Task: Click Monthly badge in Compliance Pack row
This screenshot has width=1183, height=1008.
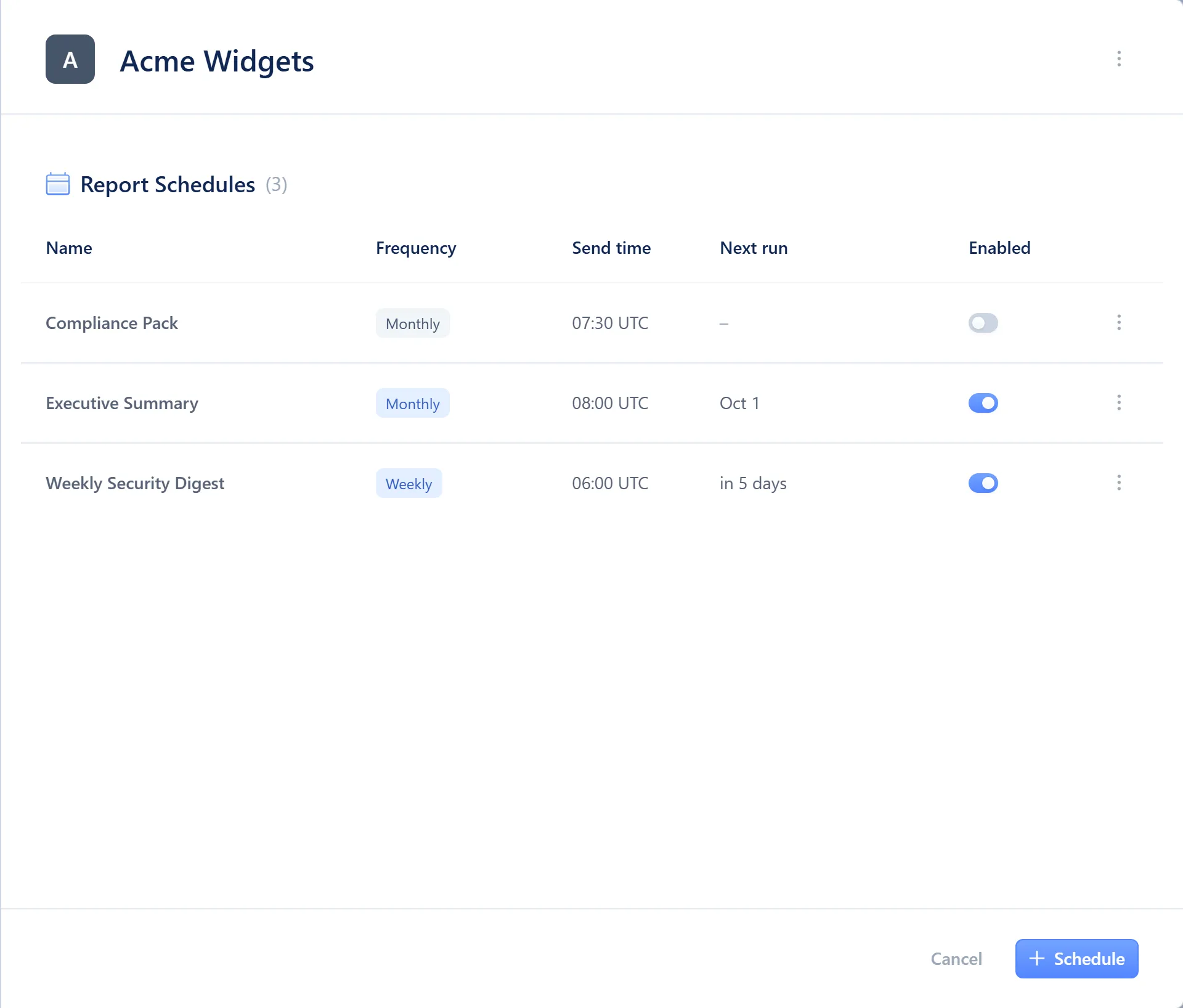Action: pyautogui.click(x=413, y=323)
